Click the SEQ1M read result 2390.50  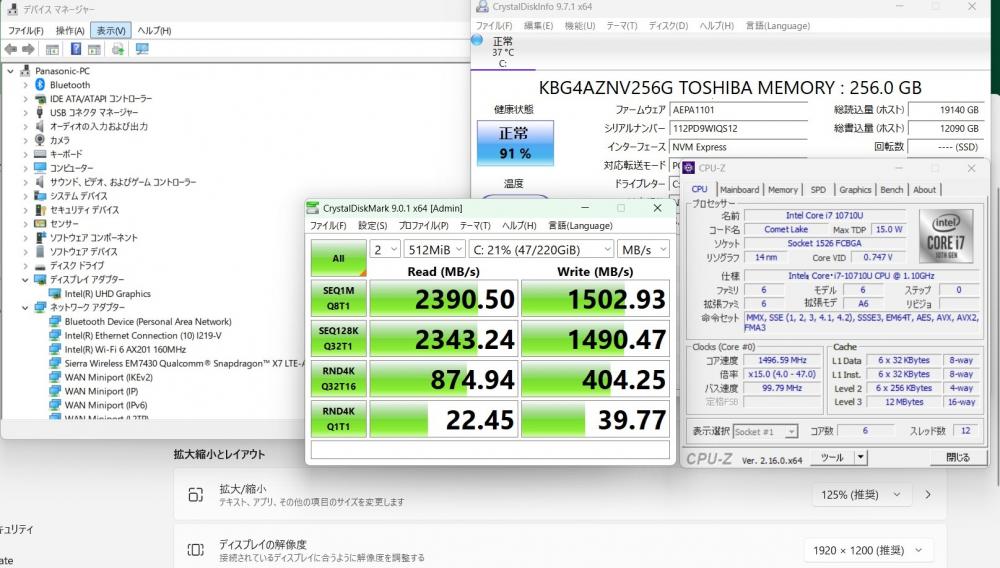point(443,299)
